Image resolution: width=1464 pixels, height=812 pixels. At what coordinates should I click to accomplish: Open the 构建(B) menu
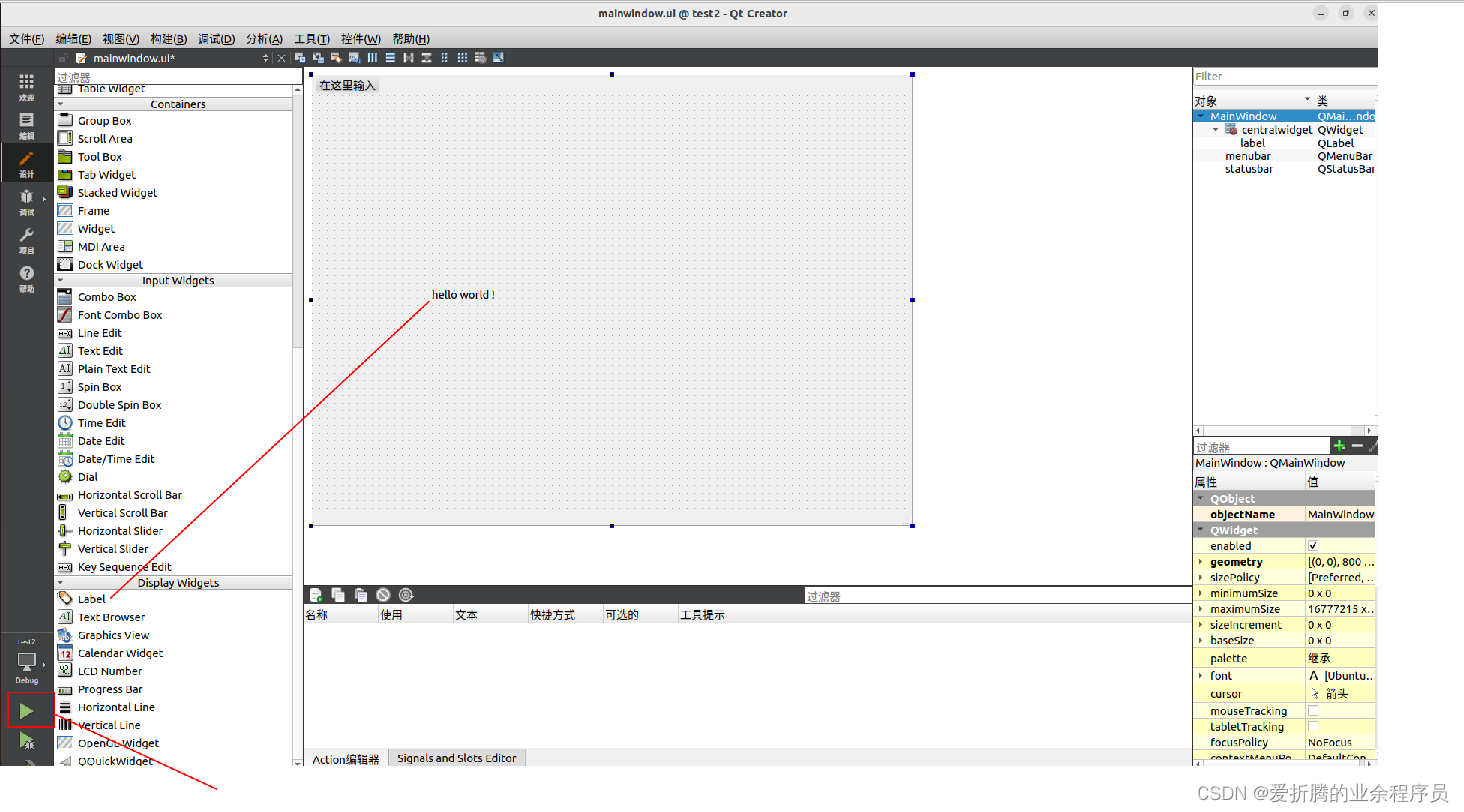point(168,39)
